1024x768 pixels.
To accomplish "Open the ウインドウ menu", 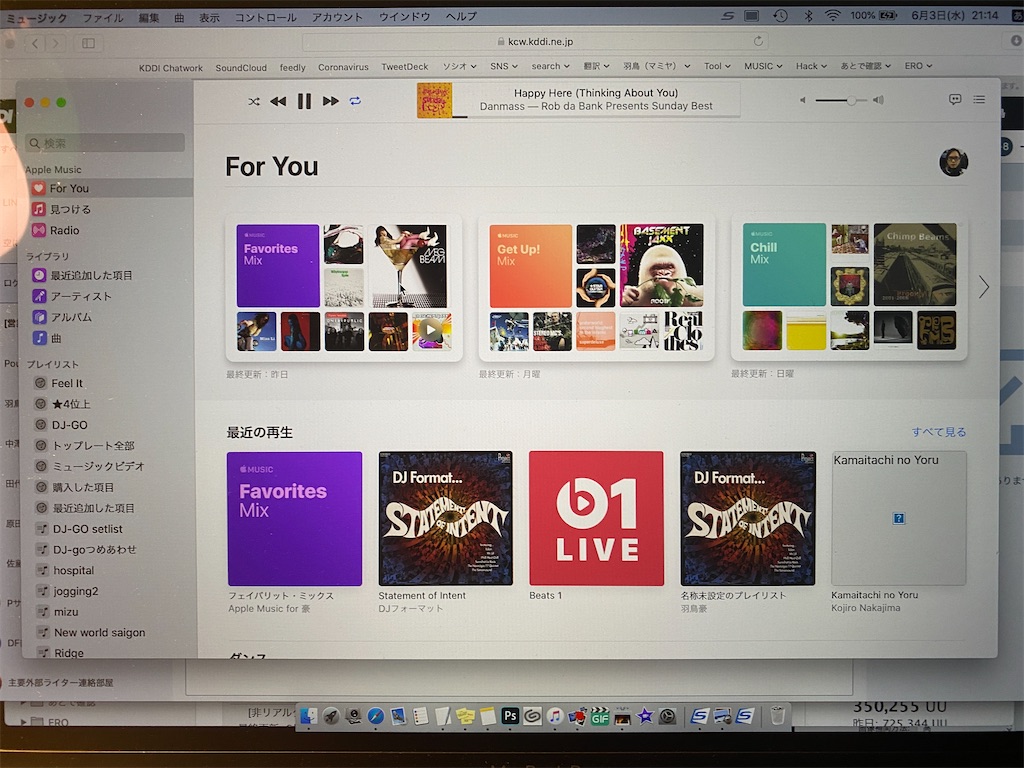I will pyautogui.click(x=404, y=16).
